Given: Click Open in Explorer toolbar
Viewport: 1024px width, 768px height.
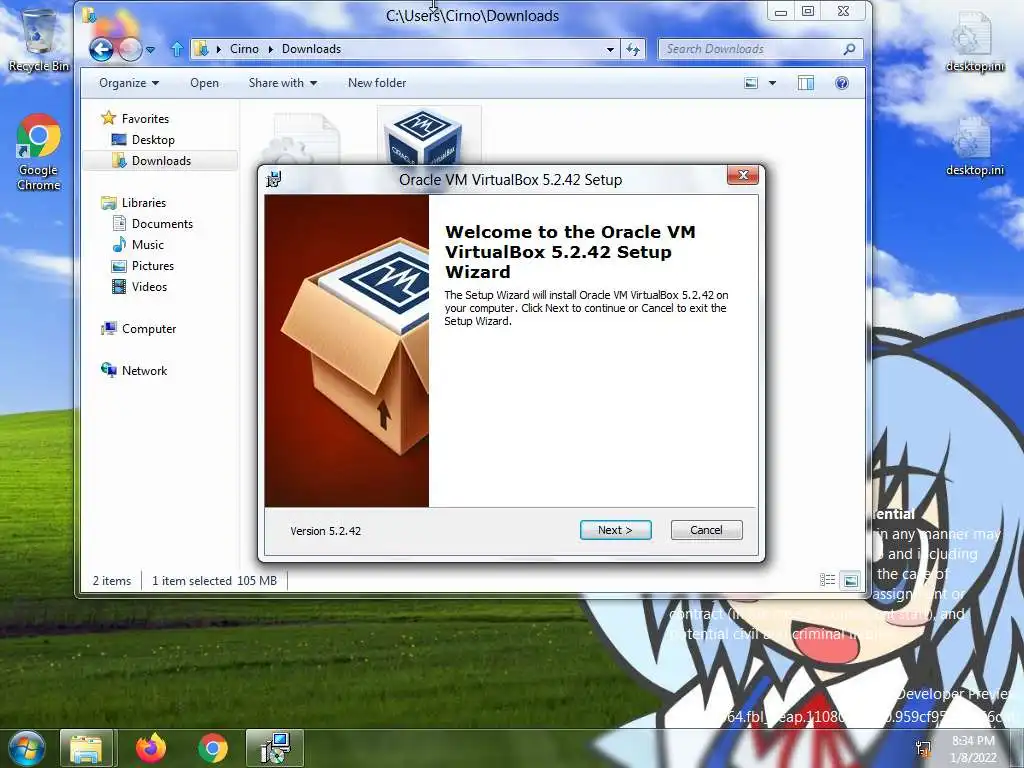Looking at the screenshot, I should tap(204, 83).
